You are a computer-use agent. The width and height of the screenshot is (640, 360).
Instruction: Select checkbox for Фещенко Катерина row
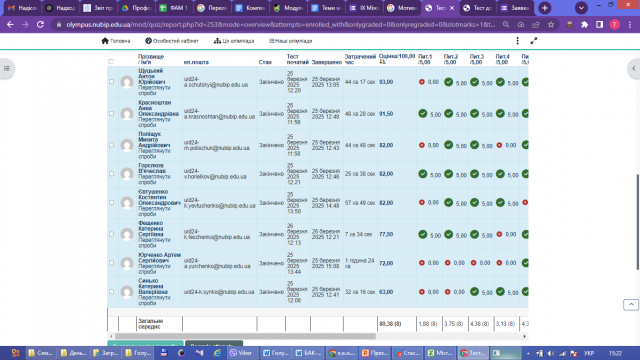pos(111,234)
